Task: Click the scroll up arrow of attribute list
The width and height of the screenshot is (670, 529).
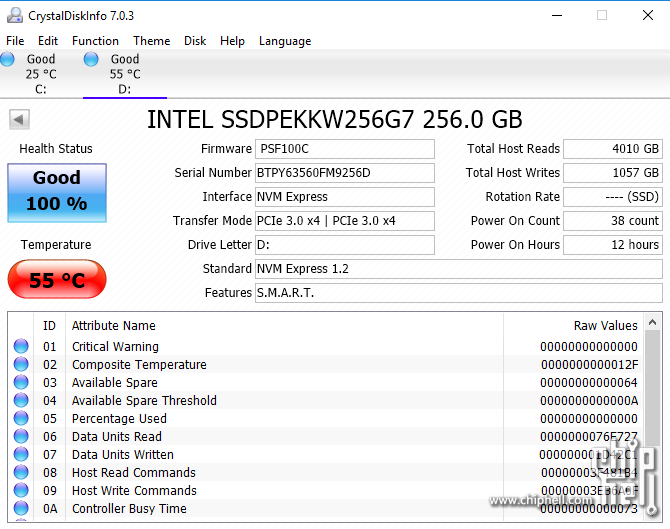Action: 652,323
